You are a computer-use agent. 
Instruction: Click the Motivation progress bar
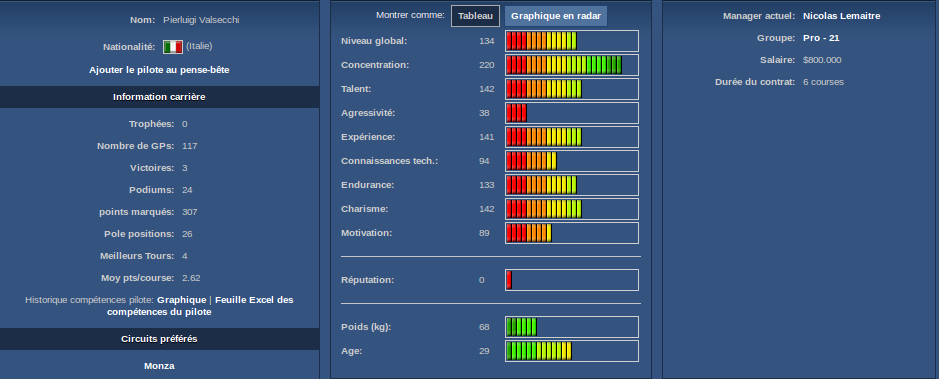point(572,233)
